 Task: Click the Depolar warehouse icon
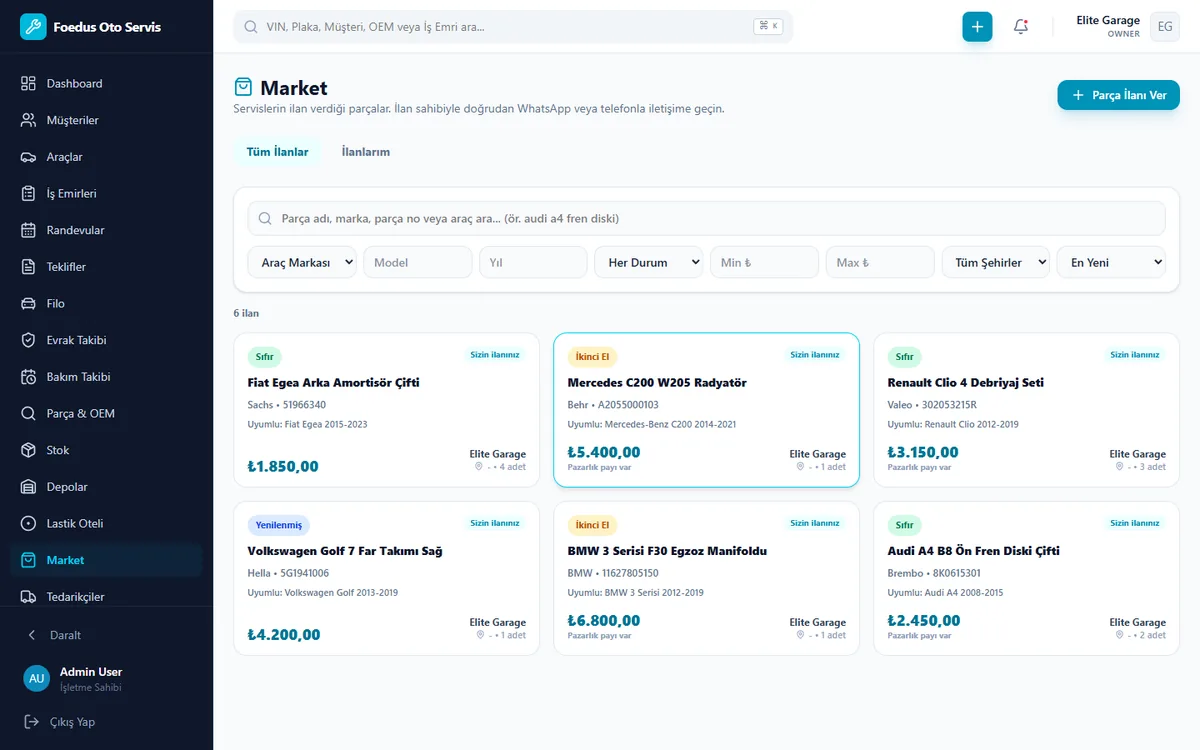[x=28, y=487]
